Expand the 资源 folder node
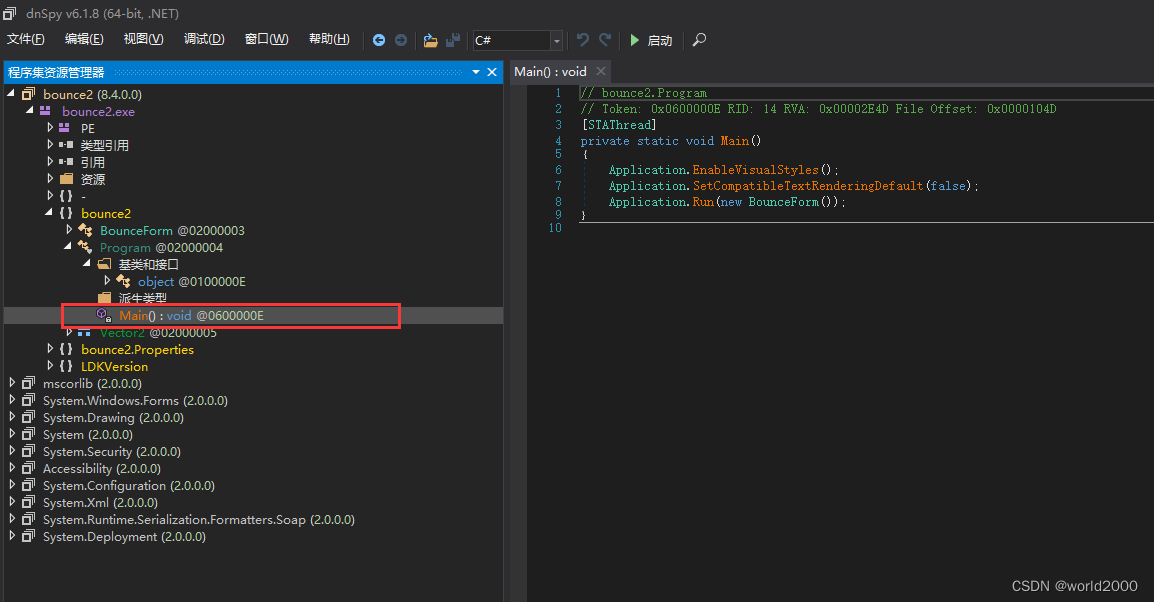The width and height of the screenshot is (1154, 602). tap(49, 178)
